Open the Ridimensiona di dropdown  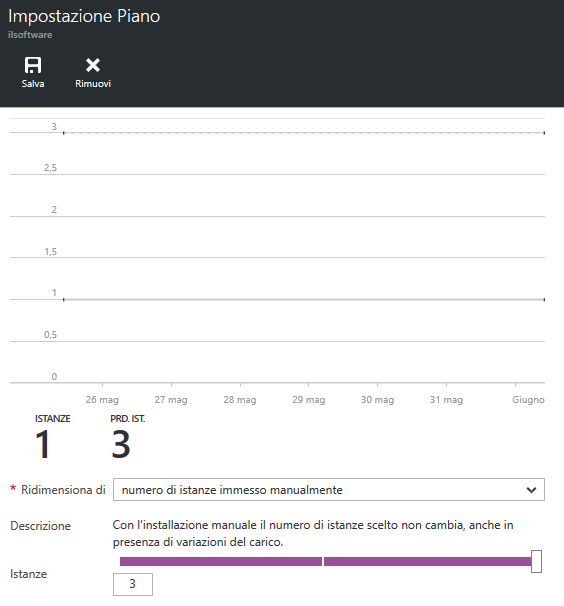(x=329, y=490)
